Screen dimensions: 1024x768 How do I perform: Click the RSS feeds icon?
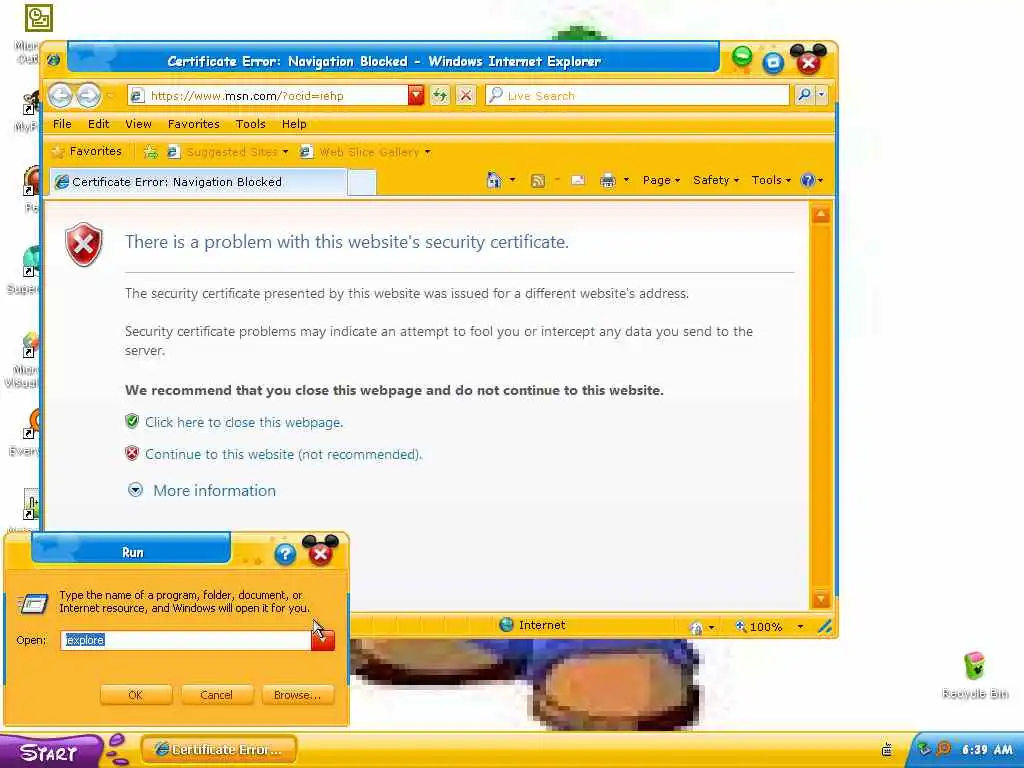pyautogui.click(x=538, y=181)
